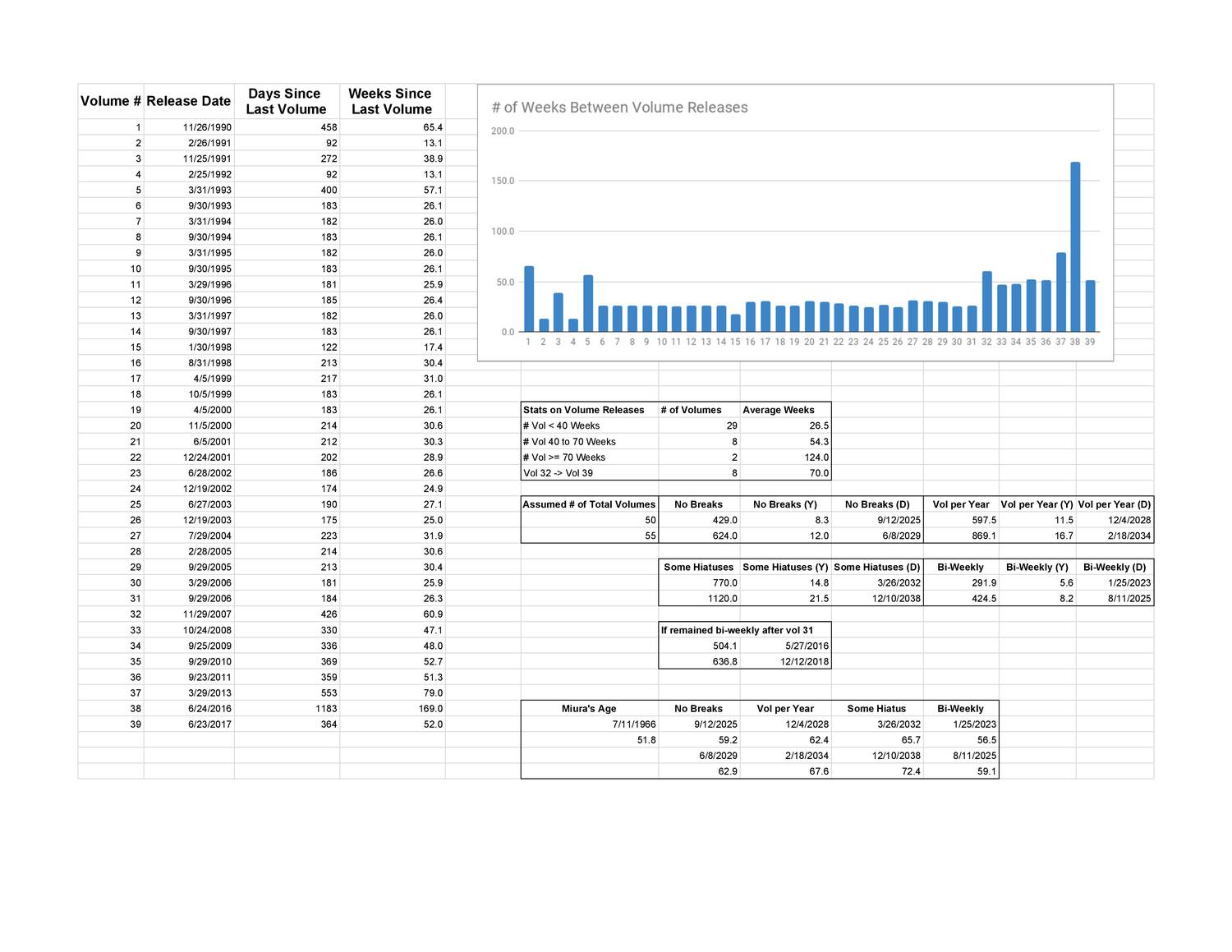The image size is (1232, 952).
Task: Select the 'Some Hiatus' header in age table
Action: (877, 708)
